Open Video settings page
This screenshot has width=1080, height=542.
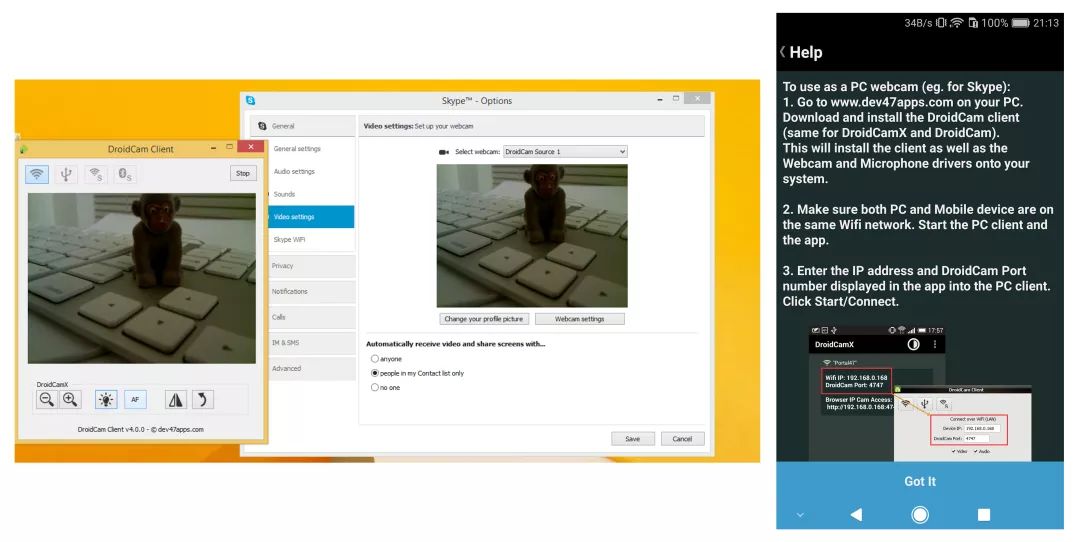click(311, 217)
